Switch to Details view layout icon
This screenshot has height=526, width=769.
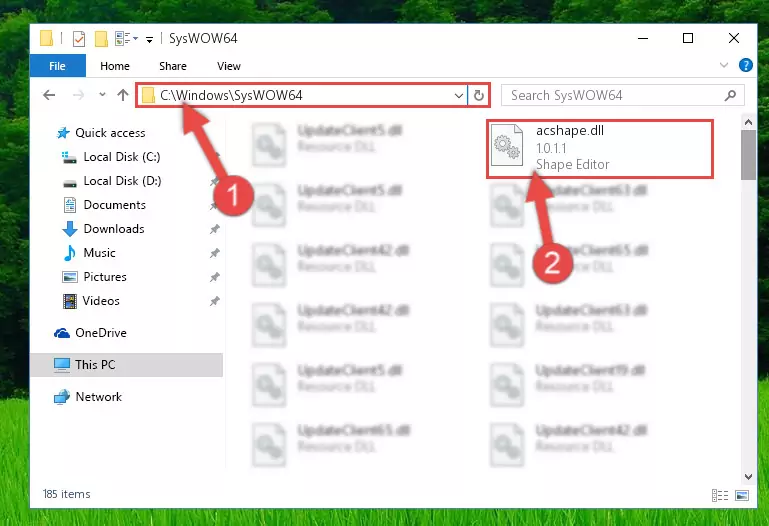719,496
